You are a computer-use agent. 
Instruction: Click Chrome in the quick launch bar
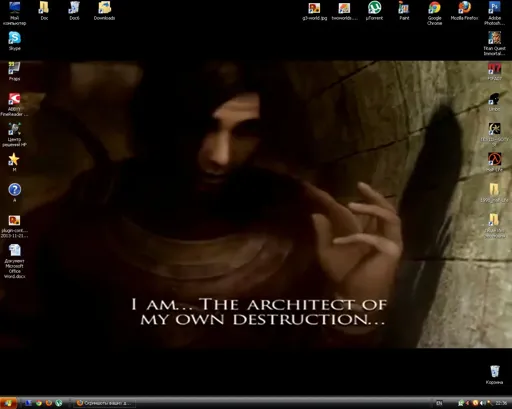[x=39, y=403]
